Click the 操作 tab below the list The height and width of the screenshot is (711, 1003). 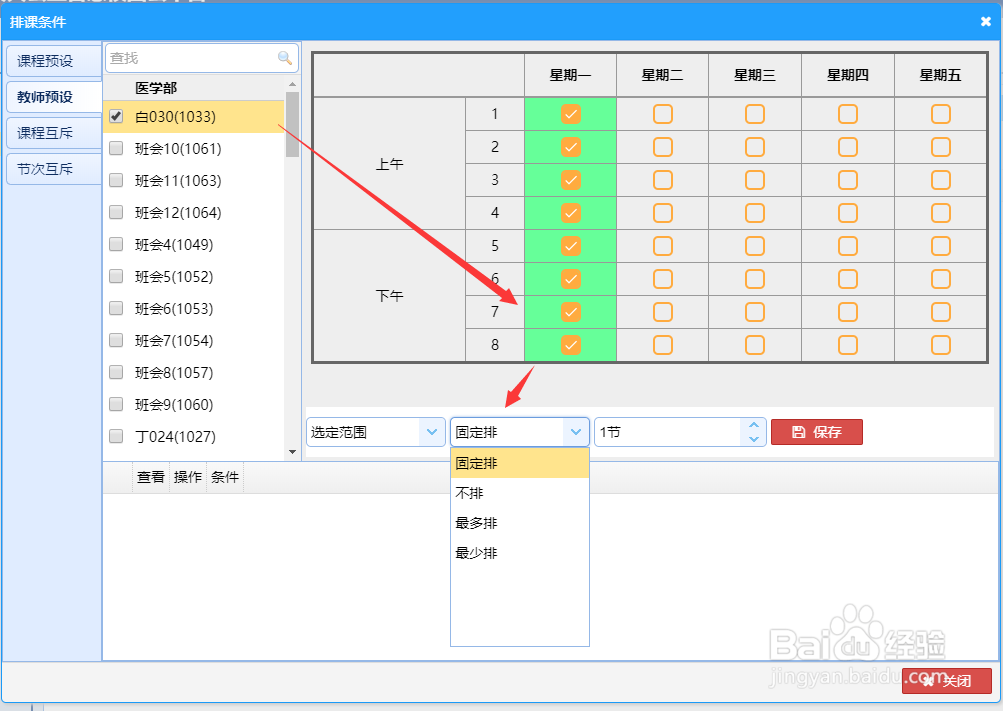click(x=187, y=476)
